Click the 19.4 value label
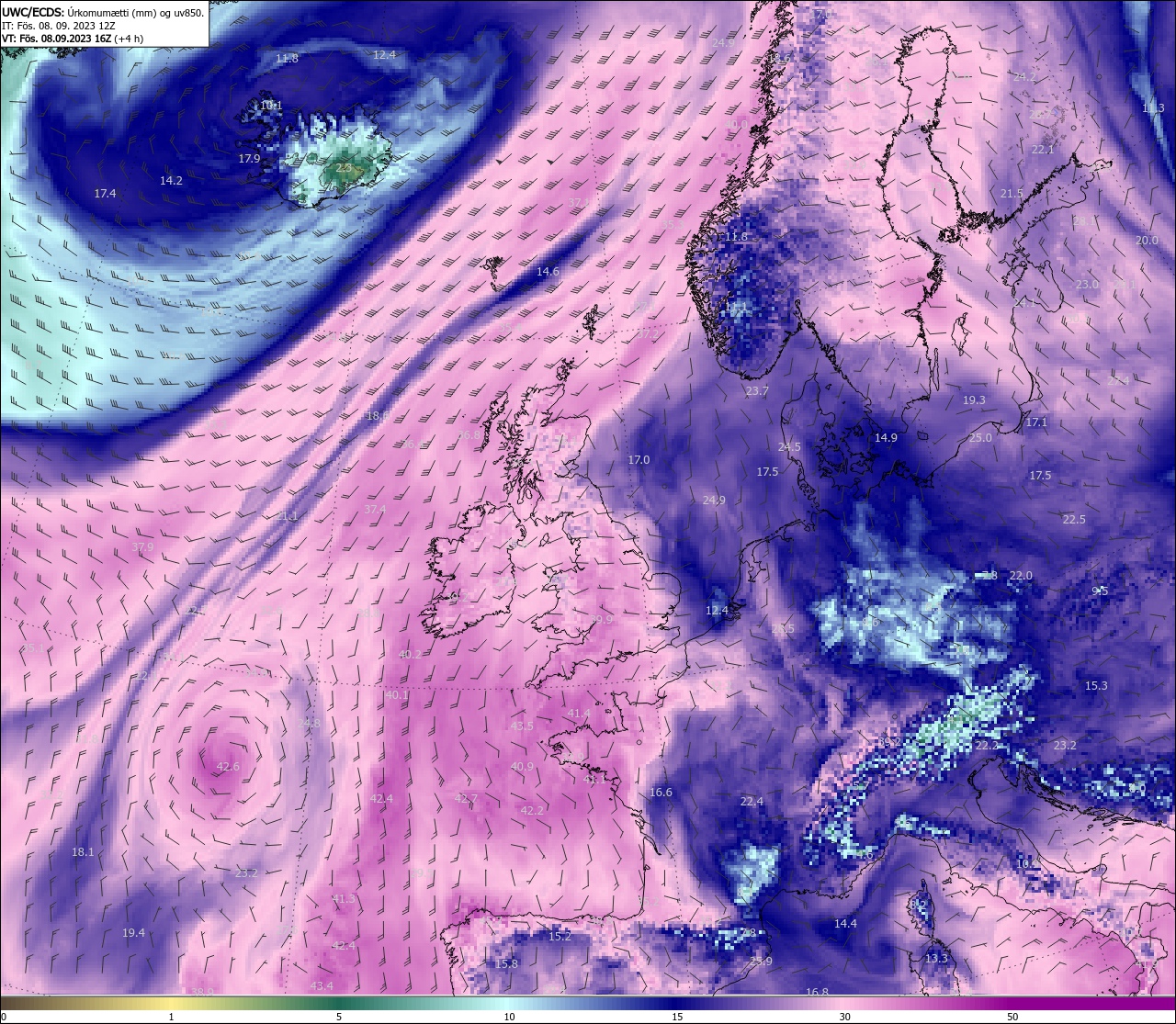1176x1024 pixels. 133,933
